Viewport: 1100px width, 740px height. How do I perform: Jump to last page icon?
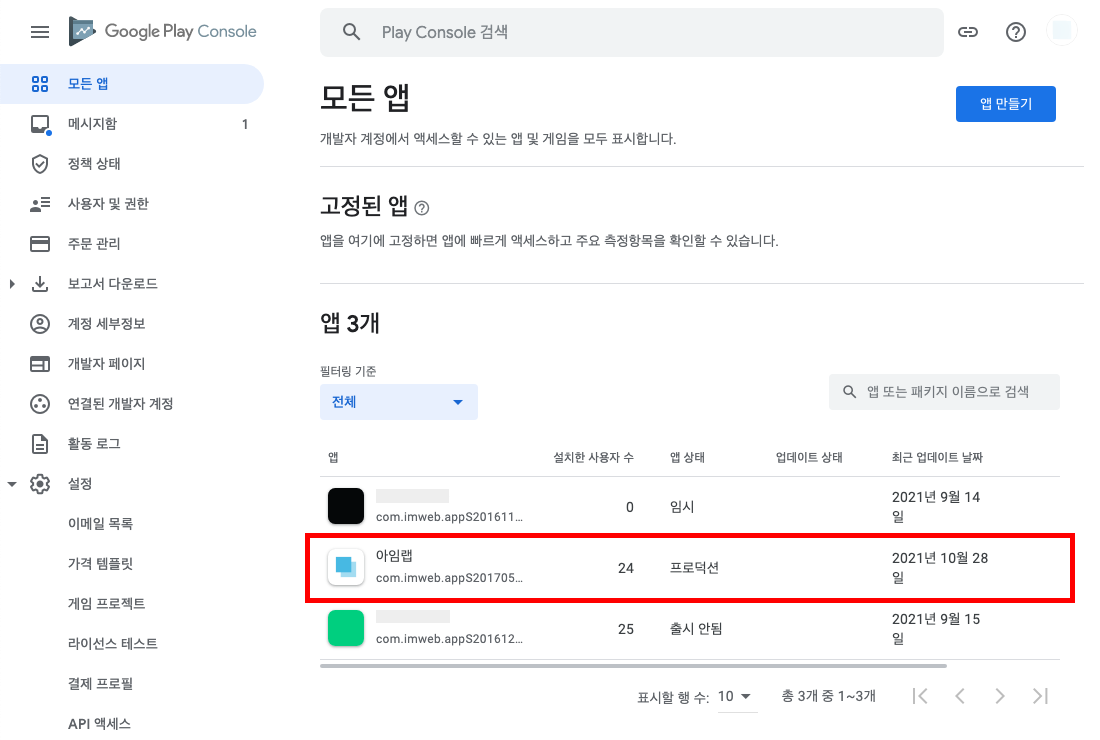click(x=1040, y=696)
